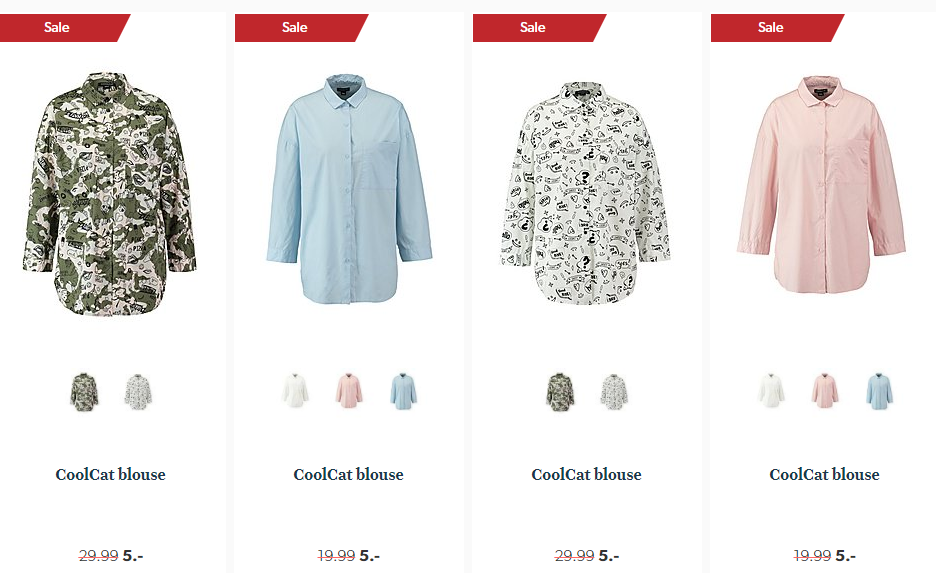This screenshot has width=936, height=573.
Task: Open the green camo blouse image
Action: coord(110,193)
